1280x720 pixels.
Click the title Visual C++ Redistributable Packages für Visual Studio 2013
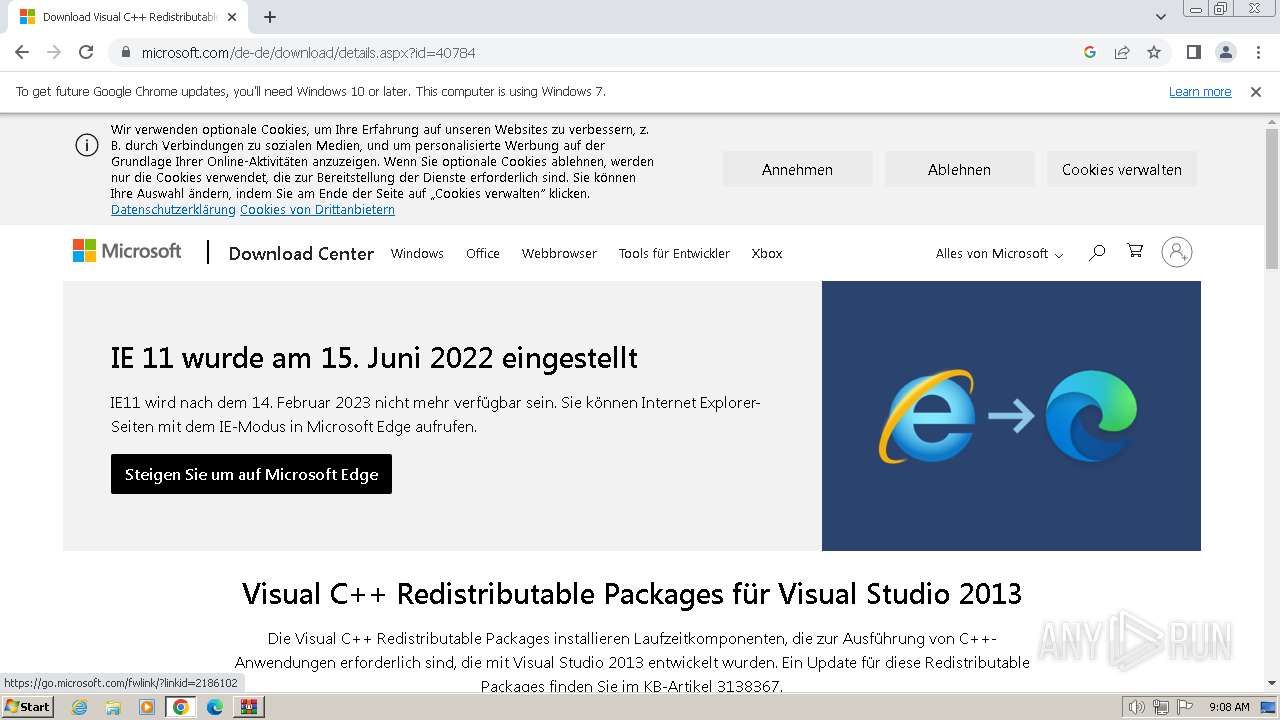pos(632,594)
